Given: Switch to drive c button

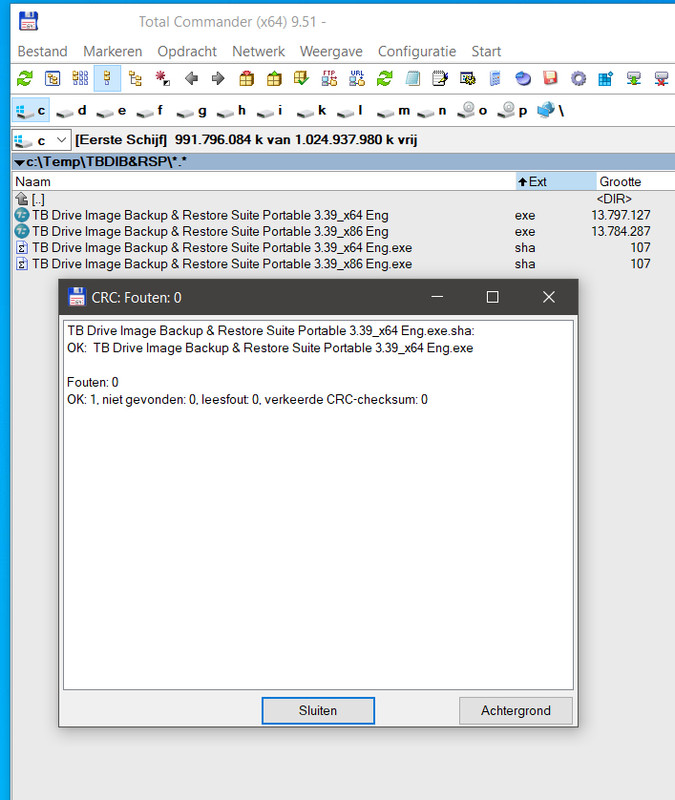Looking at the screenshot, I should pos(31,110).
